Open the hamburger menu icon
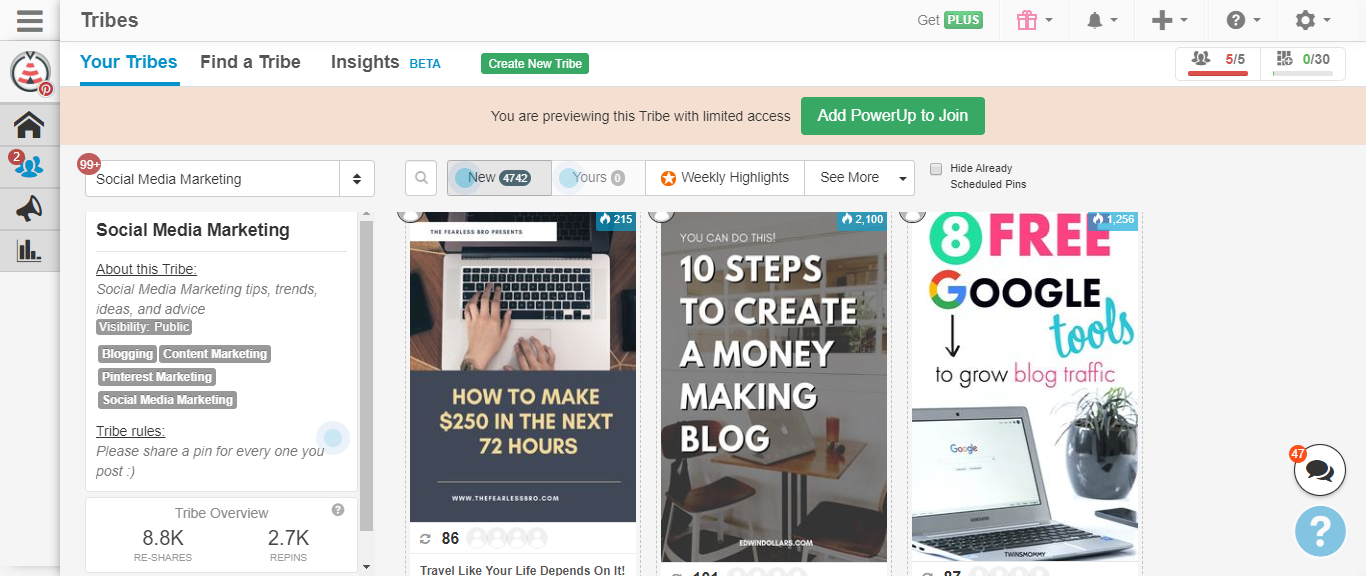This screenshot has width=1366, height=576. click(x=29, y=20)
